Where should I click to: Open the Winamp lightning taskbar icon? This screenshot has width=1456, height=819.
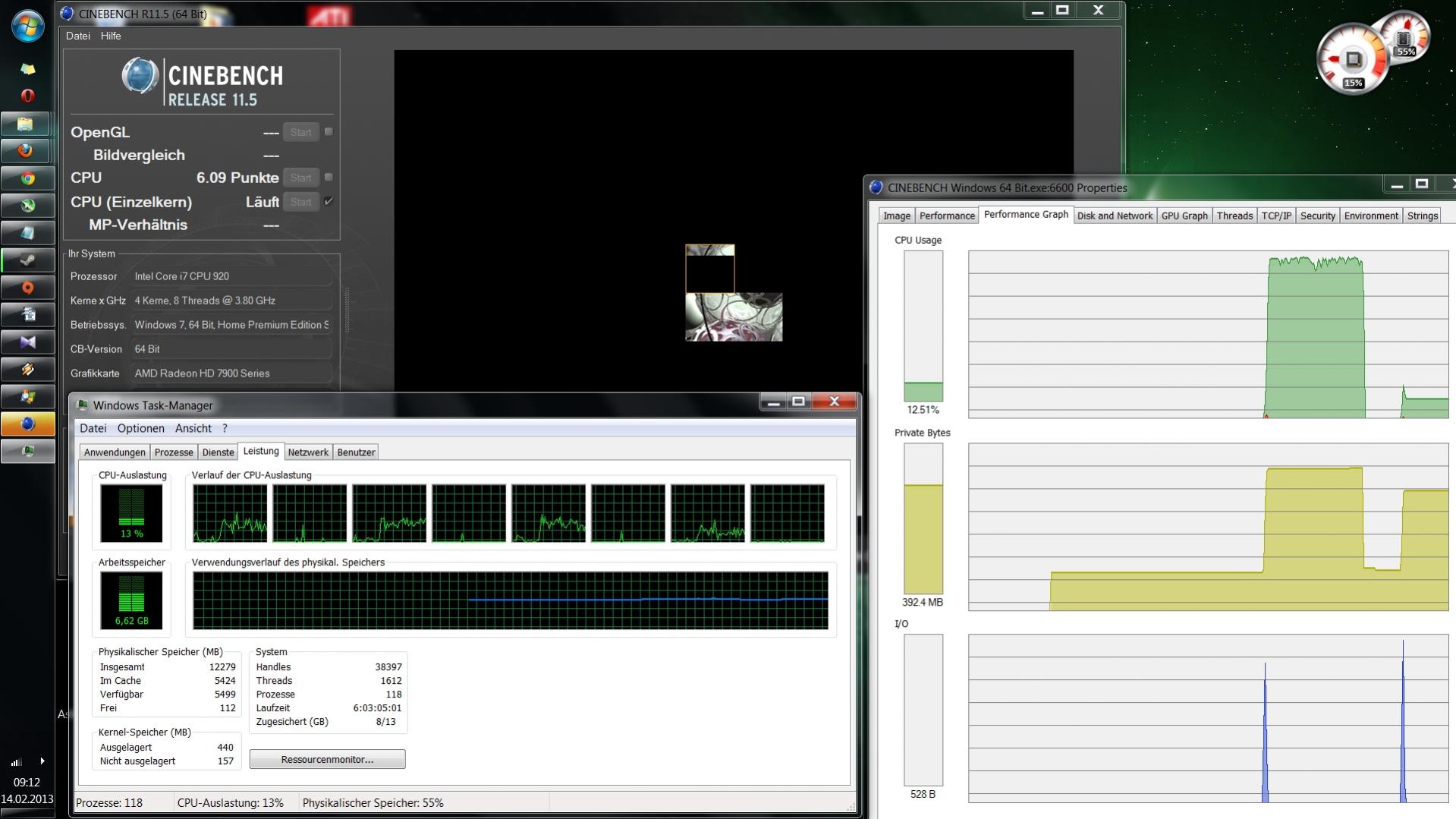tap(27, 370)
